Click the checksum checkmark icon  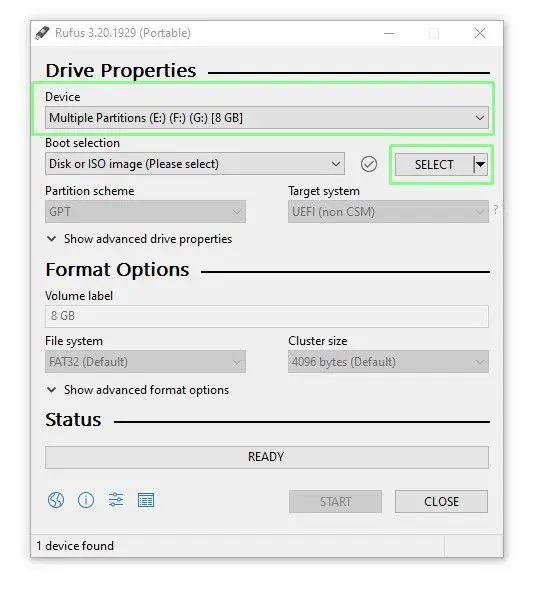click(x=368, y=164)
